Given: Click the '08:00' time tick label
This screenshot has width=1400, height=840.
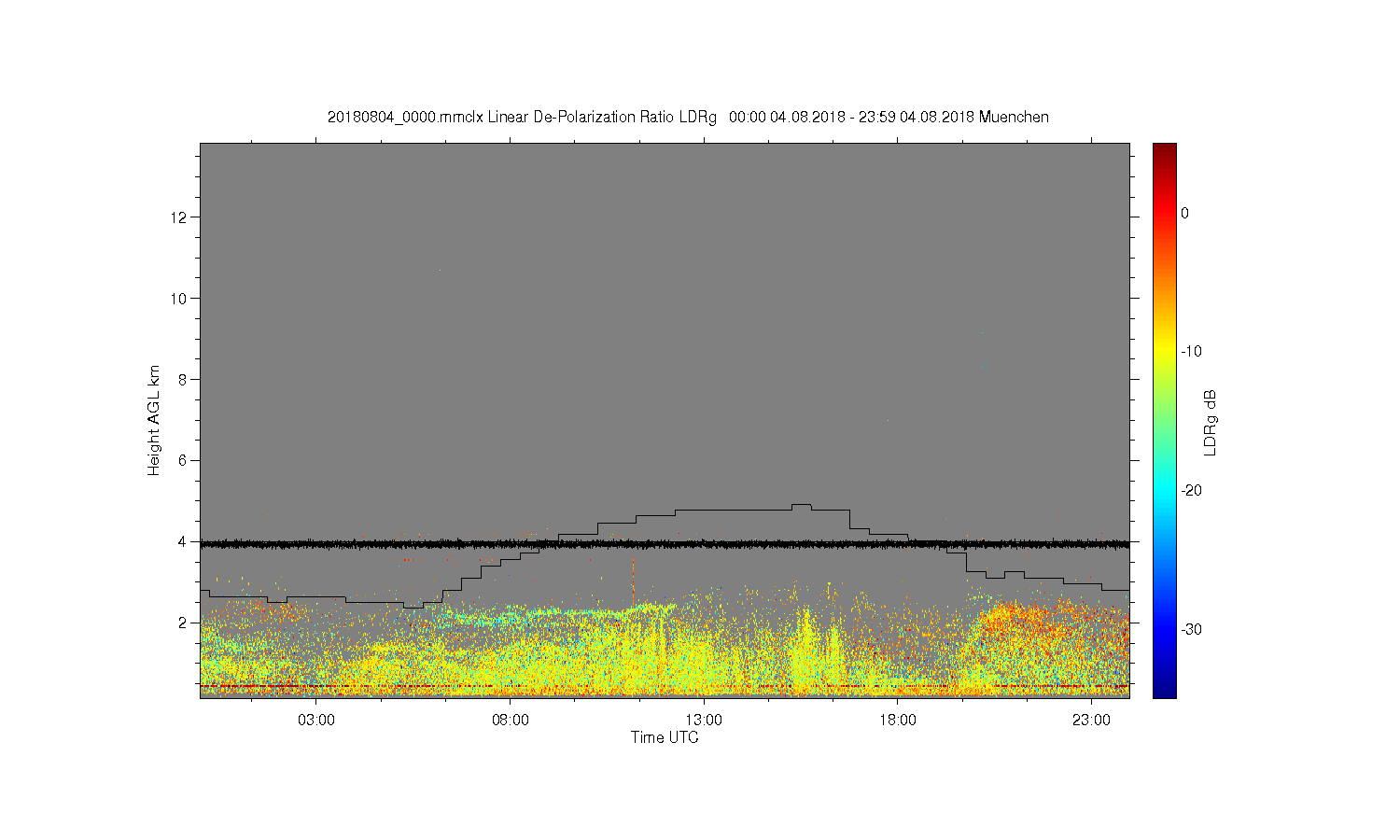Looking at the screenshot, I should (511, 721).
